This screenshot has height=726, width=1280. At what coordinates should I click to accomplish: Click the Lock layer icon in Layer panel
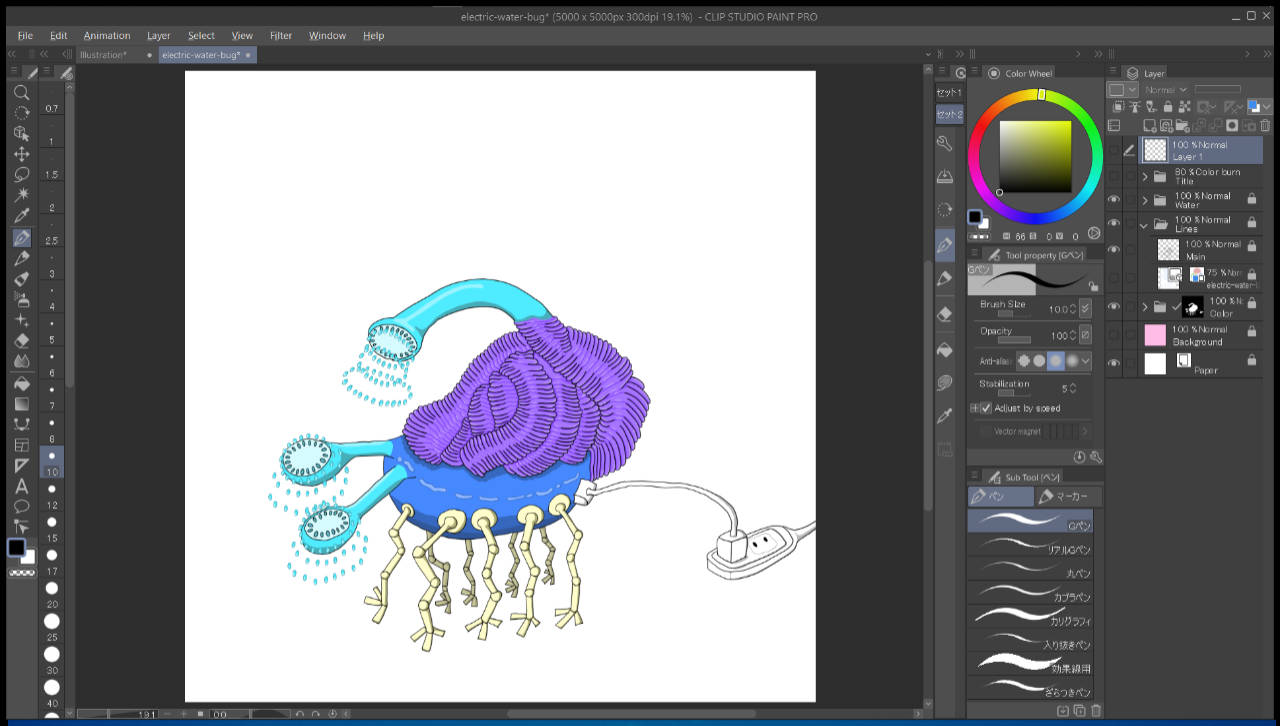(1167, 105)
